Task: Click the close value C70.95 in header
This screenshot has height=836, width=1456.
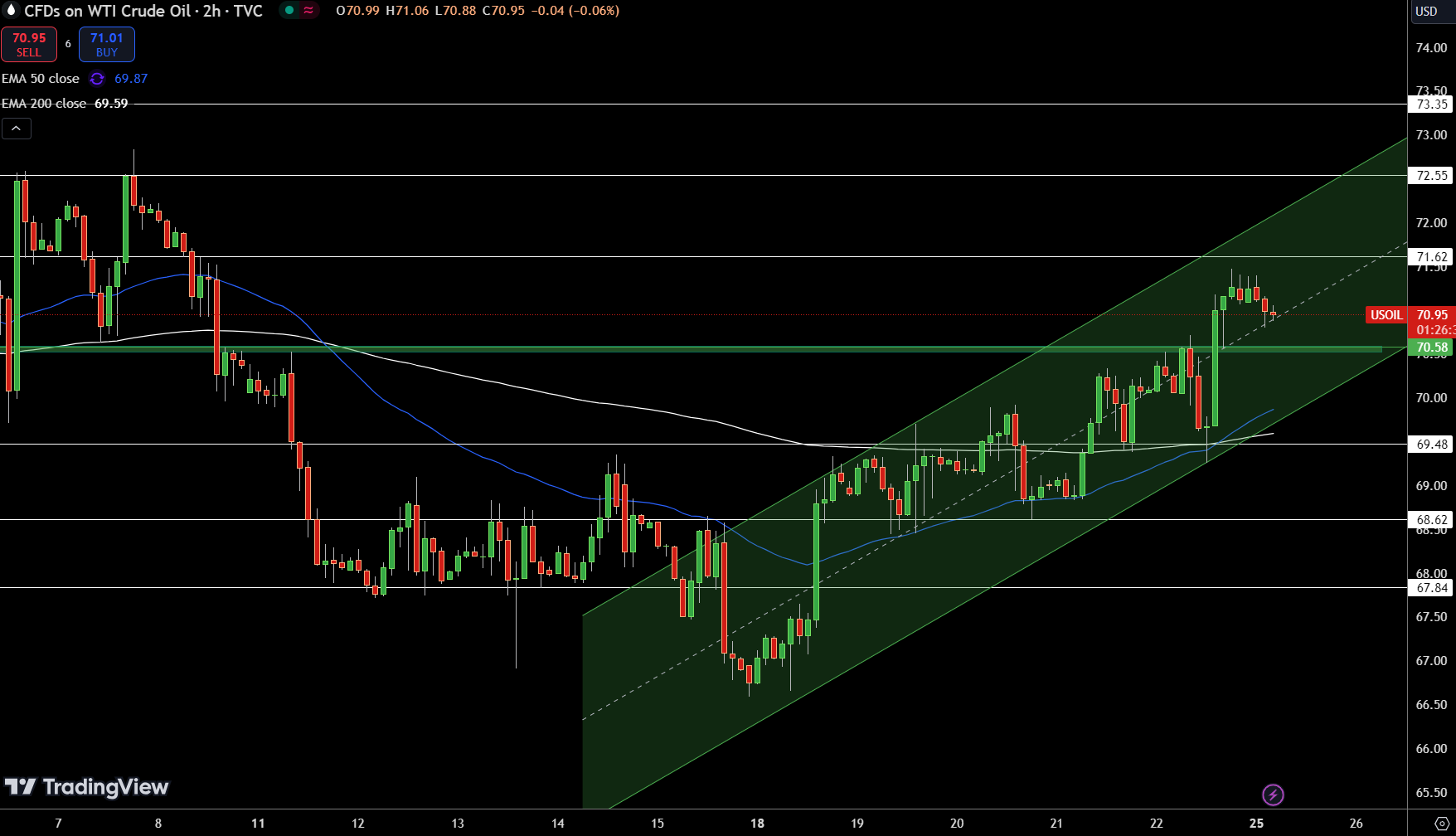Action: pos(503,11)
